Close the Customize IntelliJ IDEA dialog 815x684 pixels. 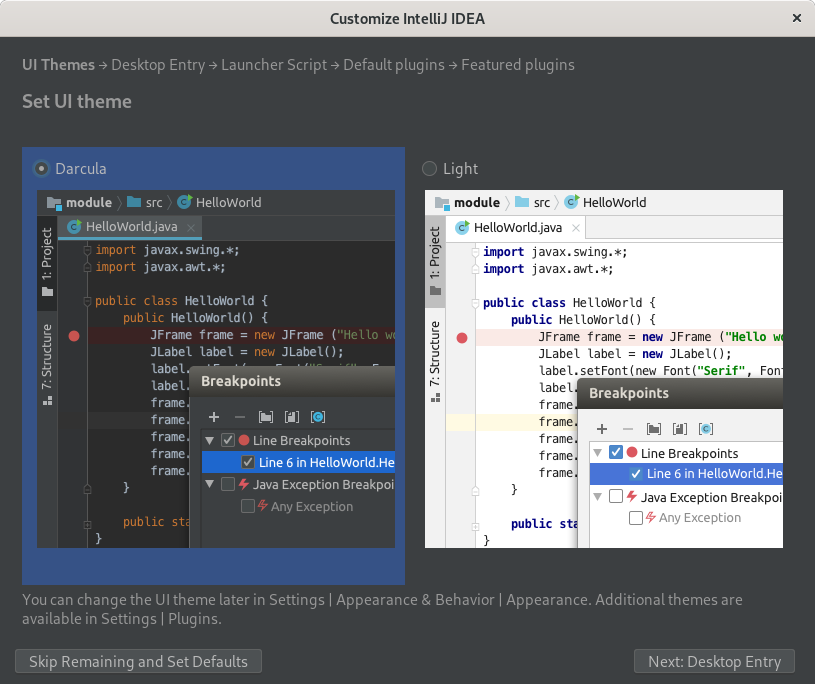(x=796, y=18)
